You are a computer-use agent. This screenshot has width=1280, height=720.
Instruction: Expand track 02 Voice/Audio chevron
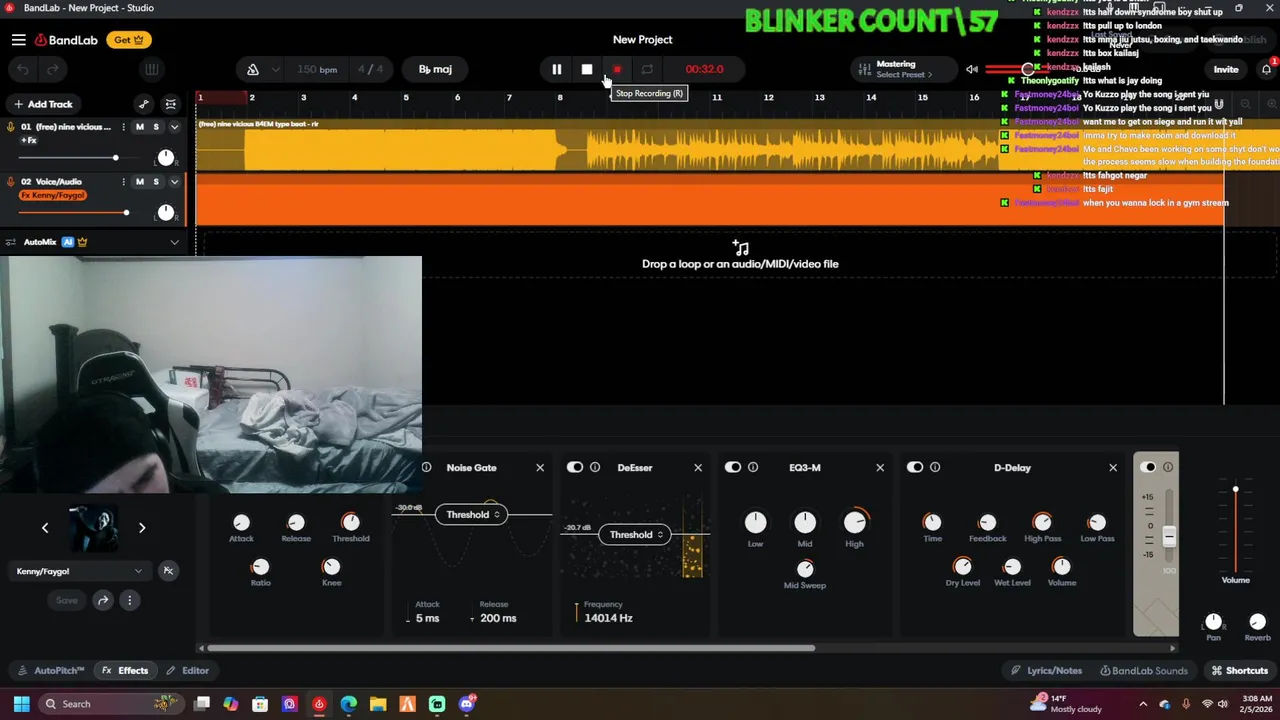(174, 182)
